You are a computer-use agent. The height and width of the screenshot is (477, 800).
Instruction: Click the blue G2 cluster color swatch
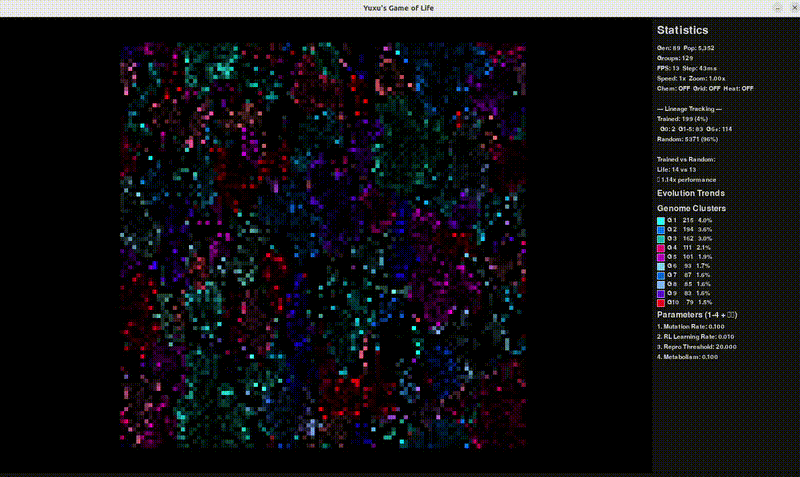(x=661, y=230)
